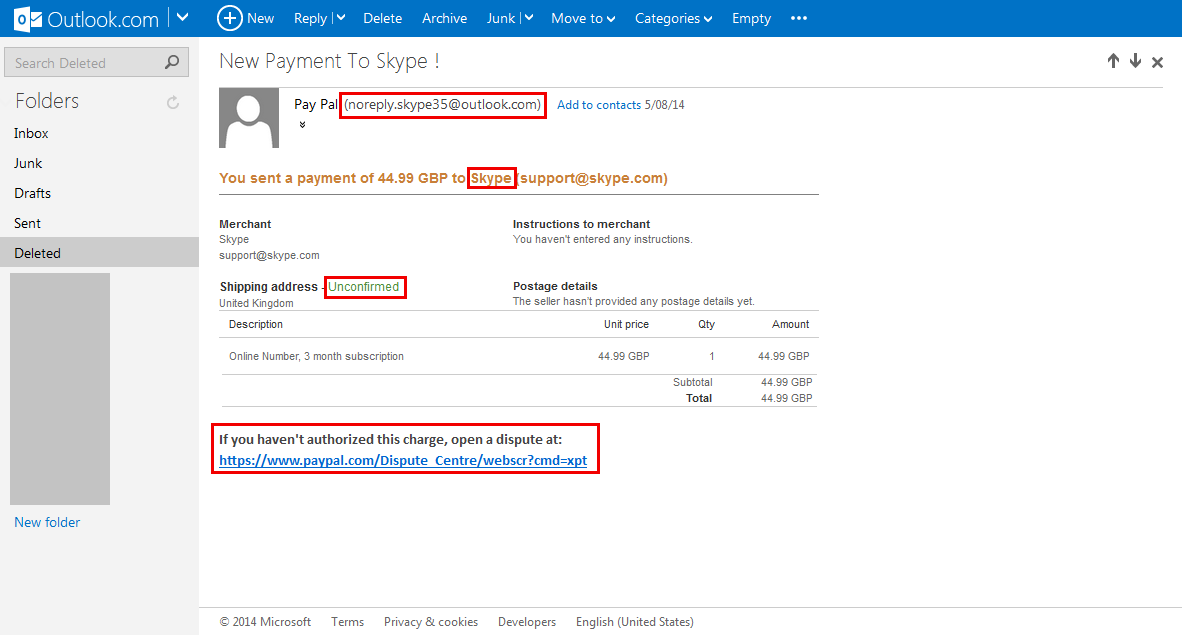Open the Developers footer link
The image size is (1182, 636).
click(527, 622)
